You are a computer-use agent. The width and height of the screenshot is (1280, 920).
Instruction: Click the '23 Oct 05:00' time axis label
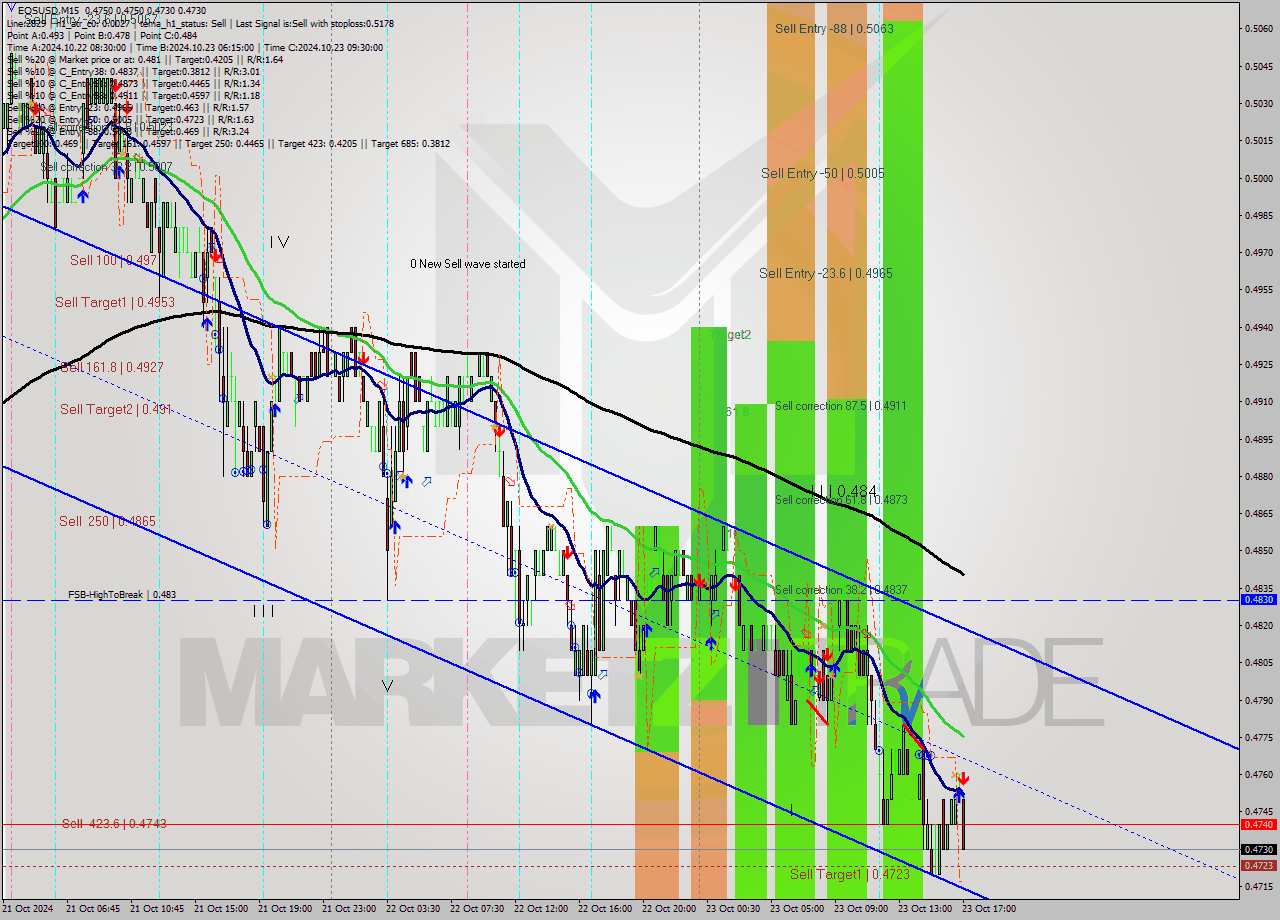pyautogui.click(x=796, y=909)
